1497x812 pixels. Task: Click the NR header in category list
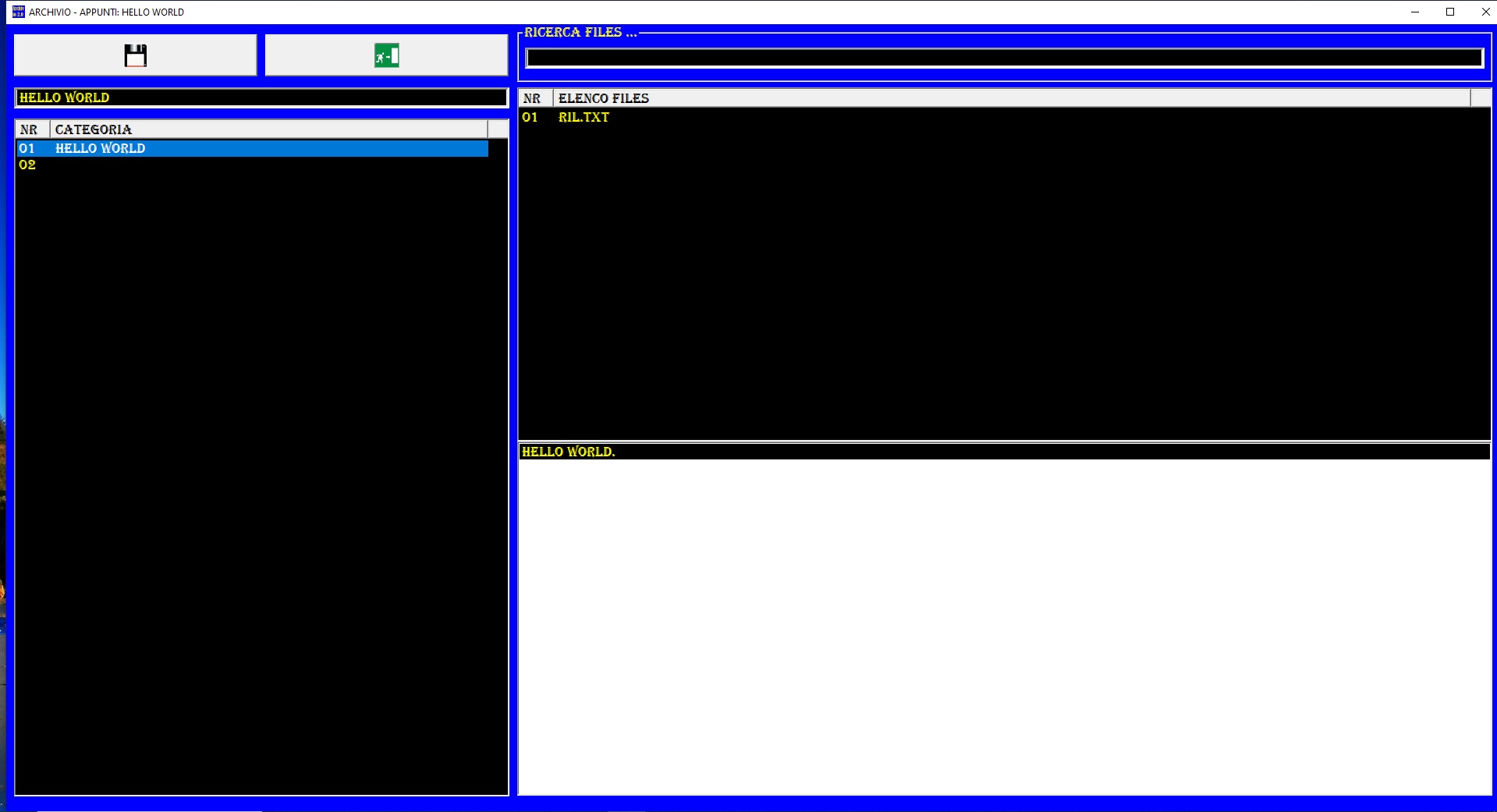click(33, 129)
